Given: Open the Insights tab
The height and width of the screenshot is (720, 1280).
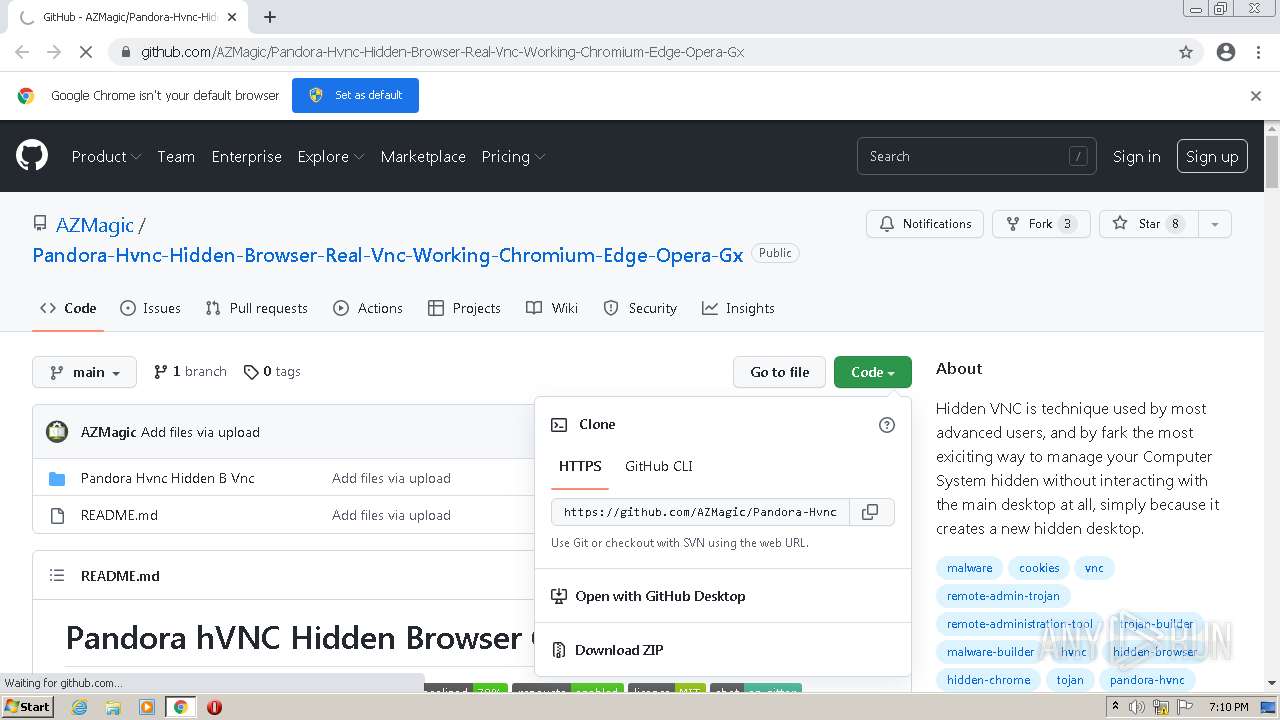Looking at the screenshot, I should coord(738,308).
